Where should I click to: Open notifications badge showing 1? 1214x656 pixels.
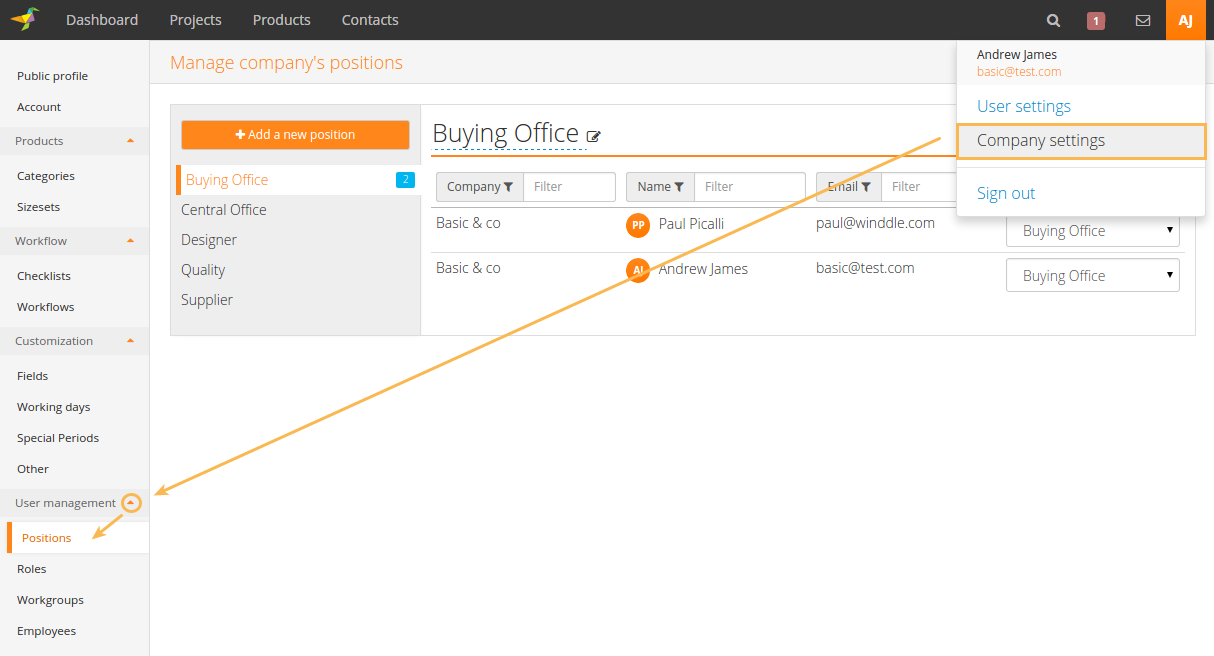click(x=1096, y=20)
